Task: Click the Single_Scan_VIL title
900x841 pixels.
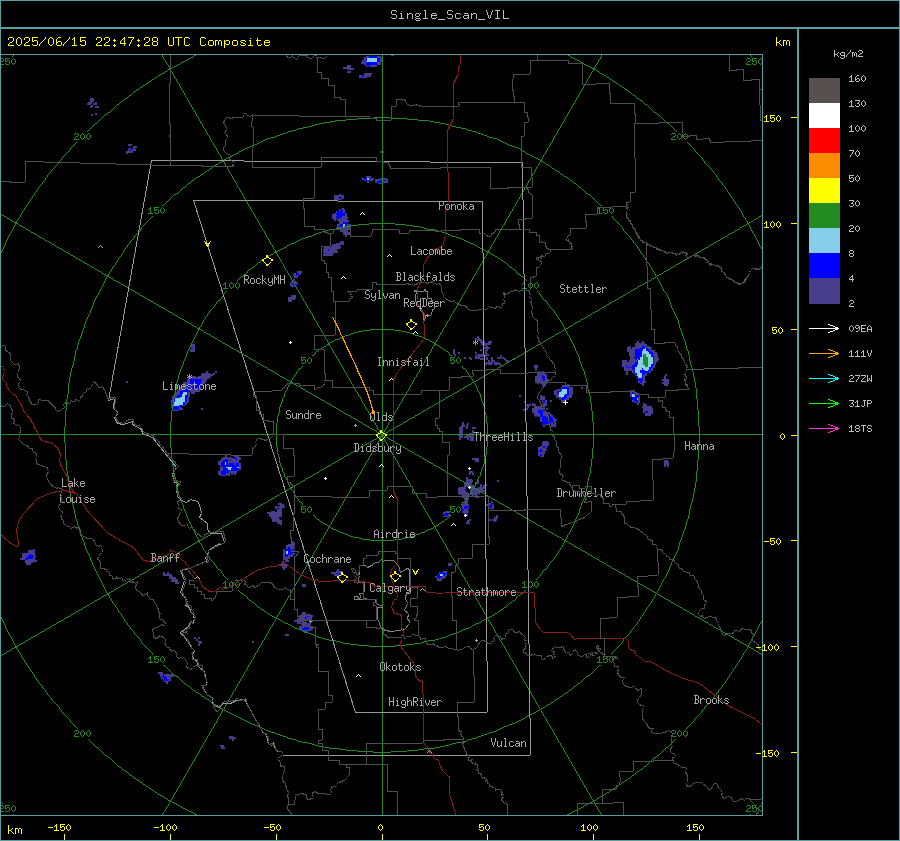Action: (x=449, y=15)
